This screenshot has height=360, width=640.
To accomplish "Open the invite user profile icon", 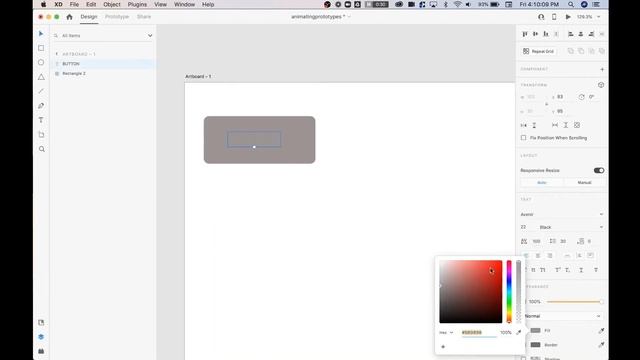I will click(x=541, y=17).
